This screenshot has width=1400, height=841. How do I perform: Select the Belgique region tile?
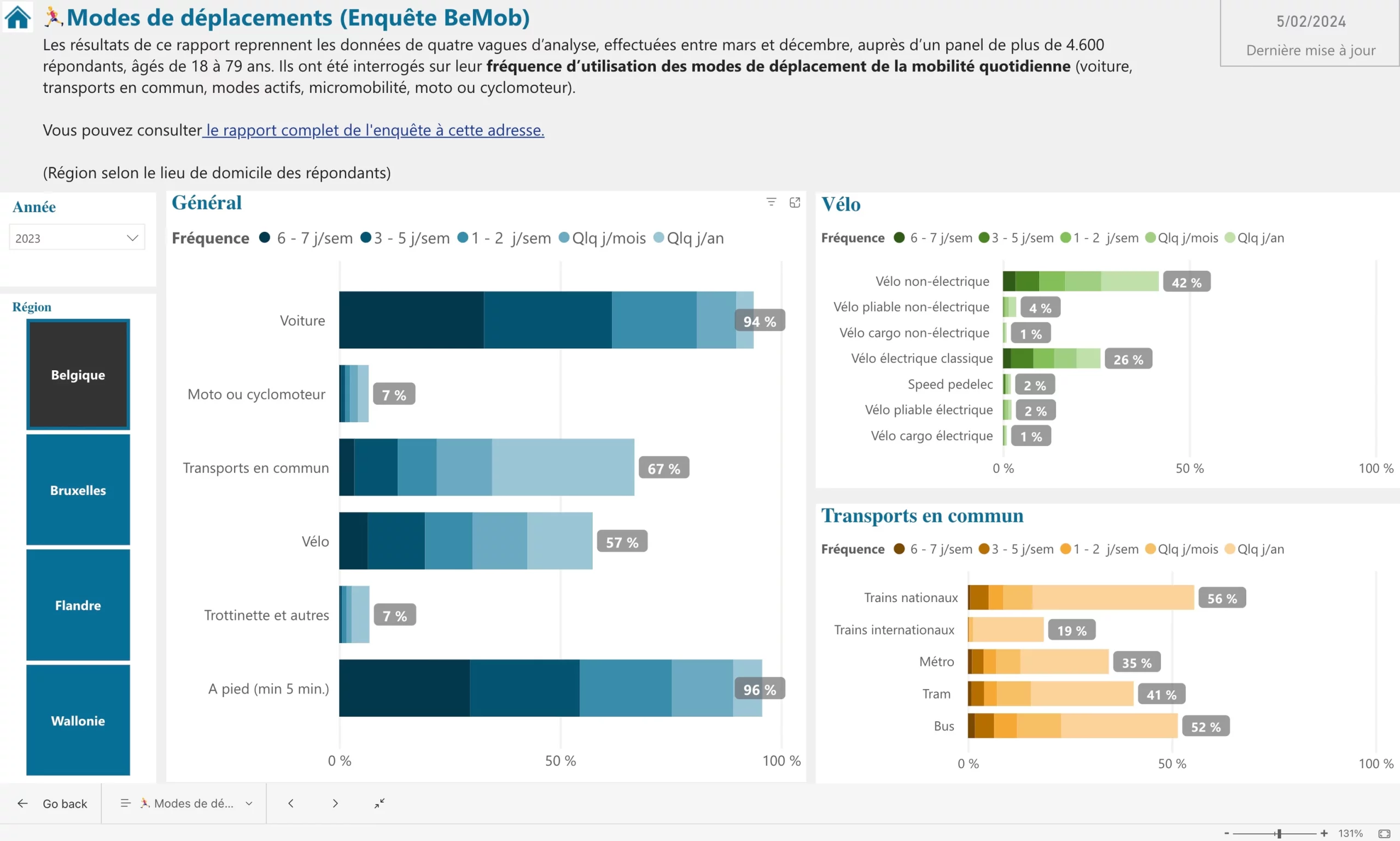click(78, 375)
